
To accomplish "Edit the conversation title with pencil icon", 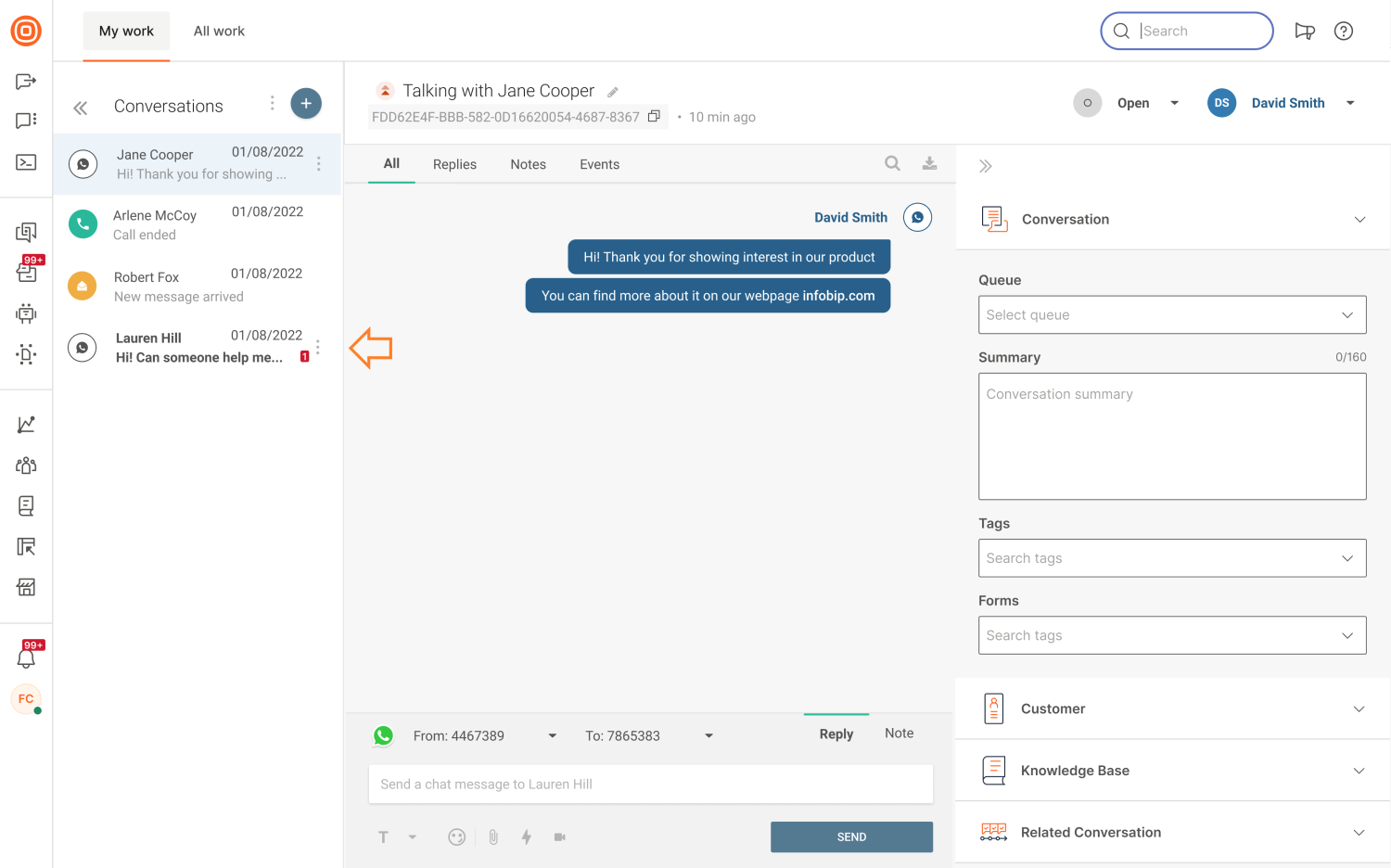I will coord(613,92).
